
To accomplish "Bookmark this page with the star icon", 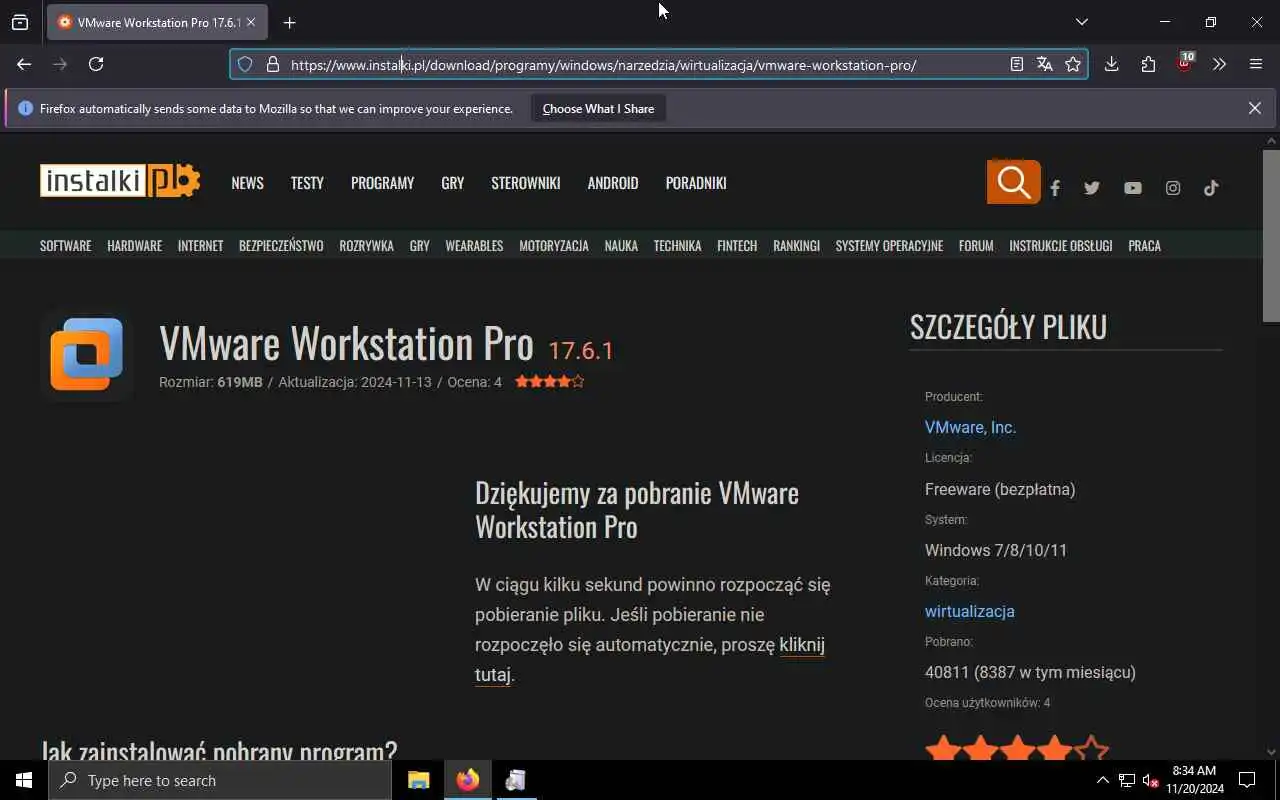I will click(x=1073, y=65).
